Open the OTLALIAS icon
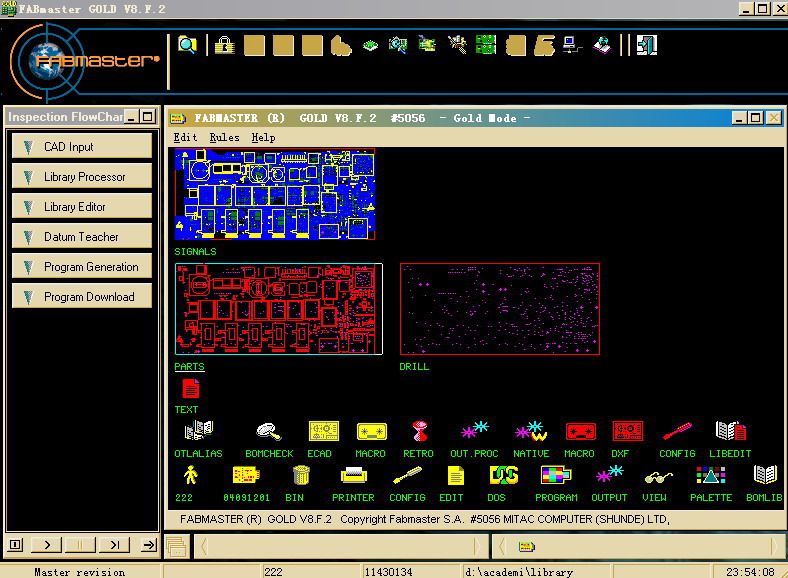The image size is (788, 578). [x=199, y=431]
